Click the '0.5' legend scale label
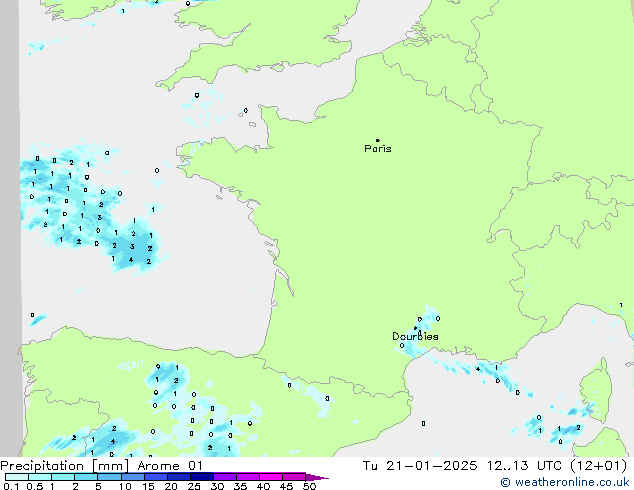The height and width of the screenshot is (490, 634). [35, 486]
